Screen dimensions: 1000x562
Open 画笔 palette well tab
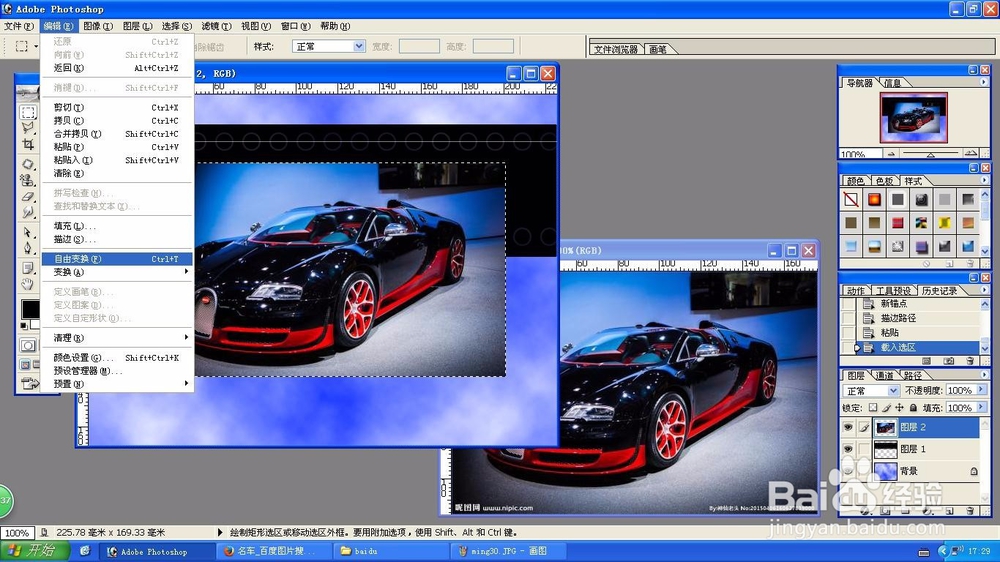(658, 48)
